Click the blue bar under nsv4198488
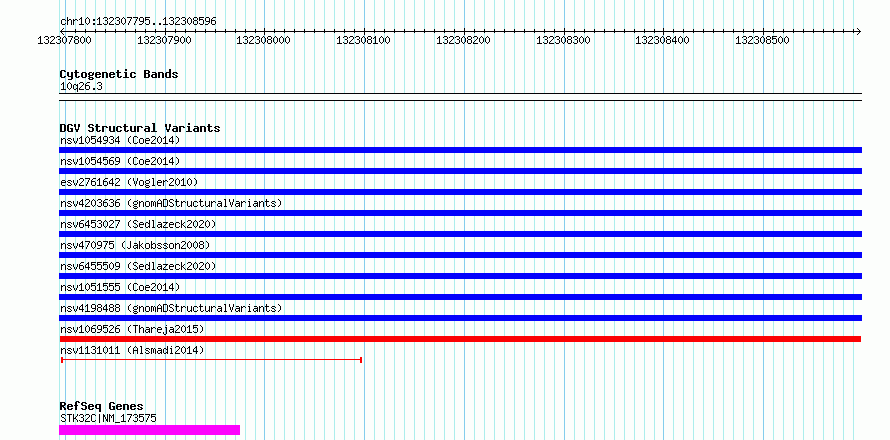The image size is (890, 440). coord(460,318)
